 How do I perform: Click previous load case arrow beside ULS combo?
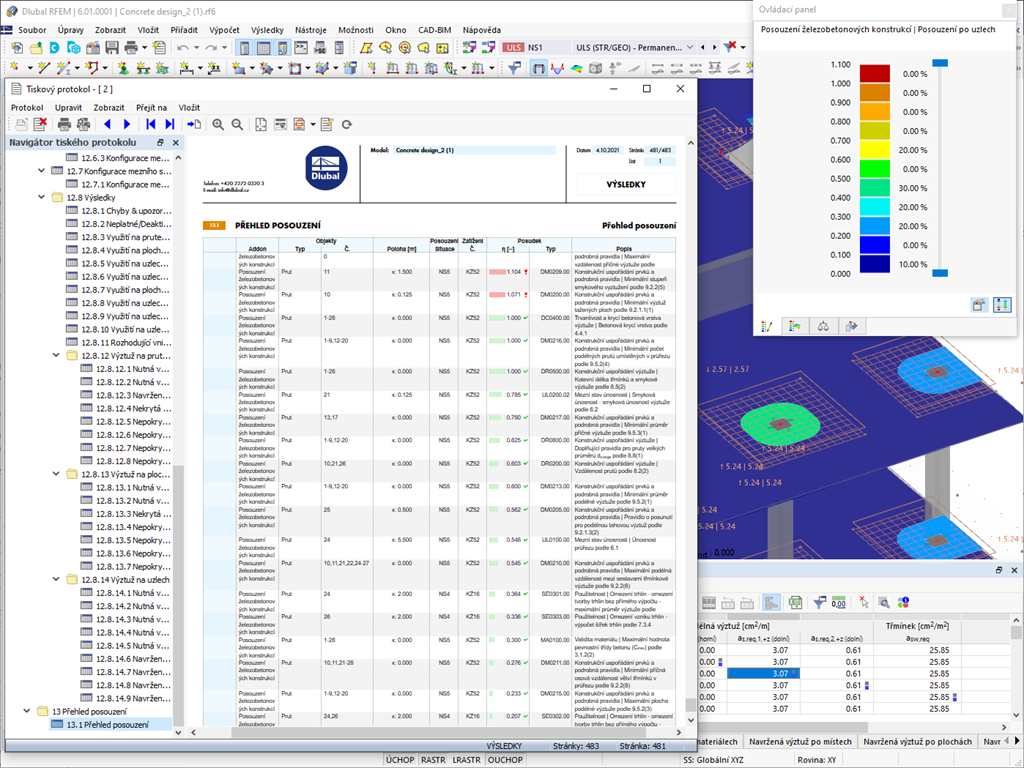pyautogui.click(x=703, y=47)
